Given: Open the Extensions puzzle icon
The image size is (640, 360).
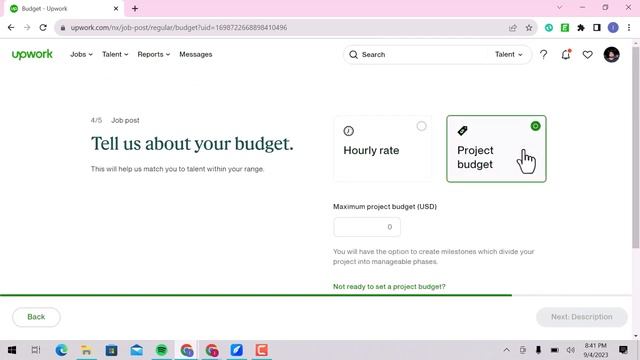Looking at the screenshot, I should (580, 28).
